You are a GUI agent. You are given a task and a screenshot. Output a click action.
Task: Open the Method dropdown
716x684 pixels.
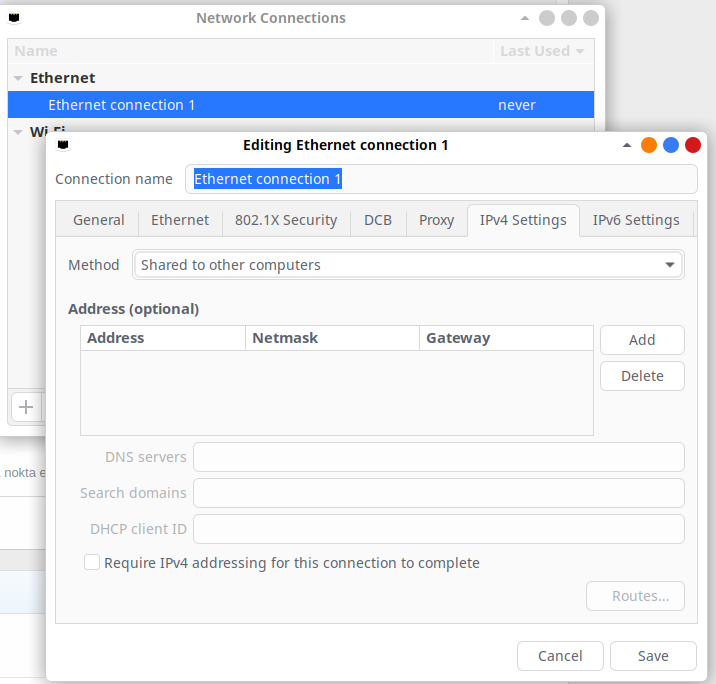tap(408, 265)
